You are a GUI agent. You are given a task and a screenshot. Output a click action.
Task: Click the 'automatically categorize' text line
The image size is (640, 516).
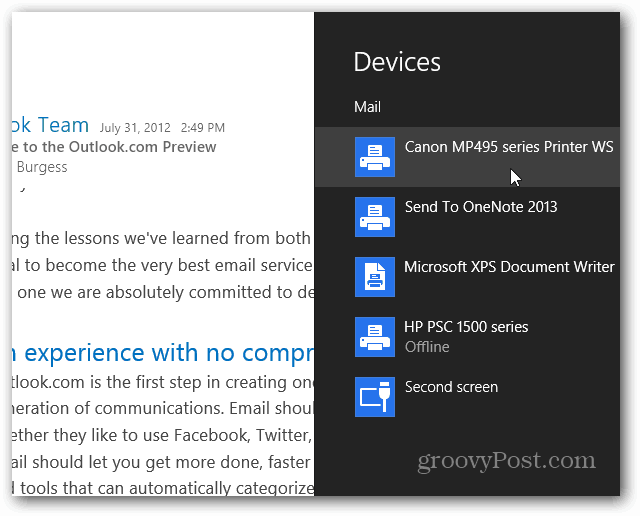tap(163, 488)
